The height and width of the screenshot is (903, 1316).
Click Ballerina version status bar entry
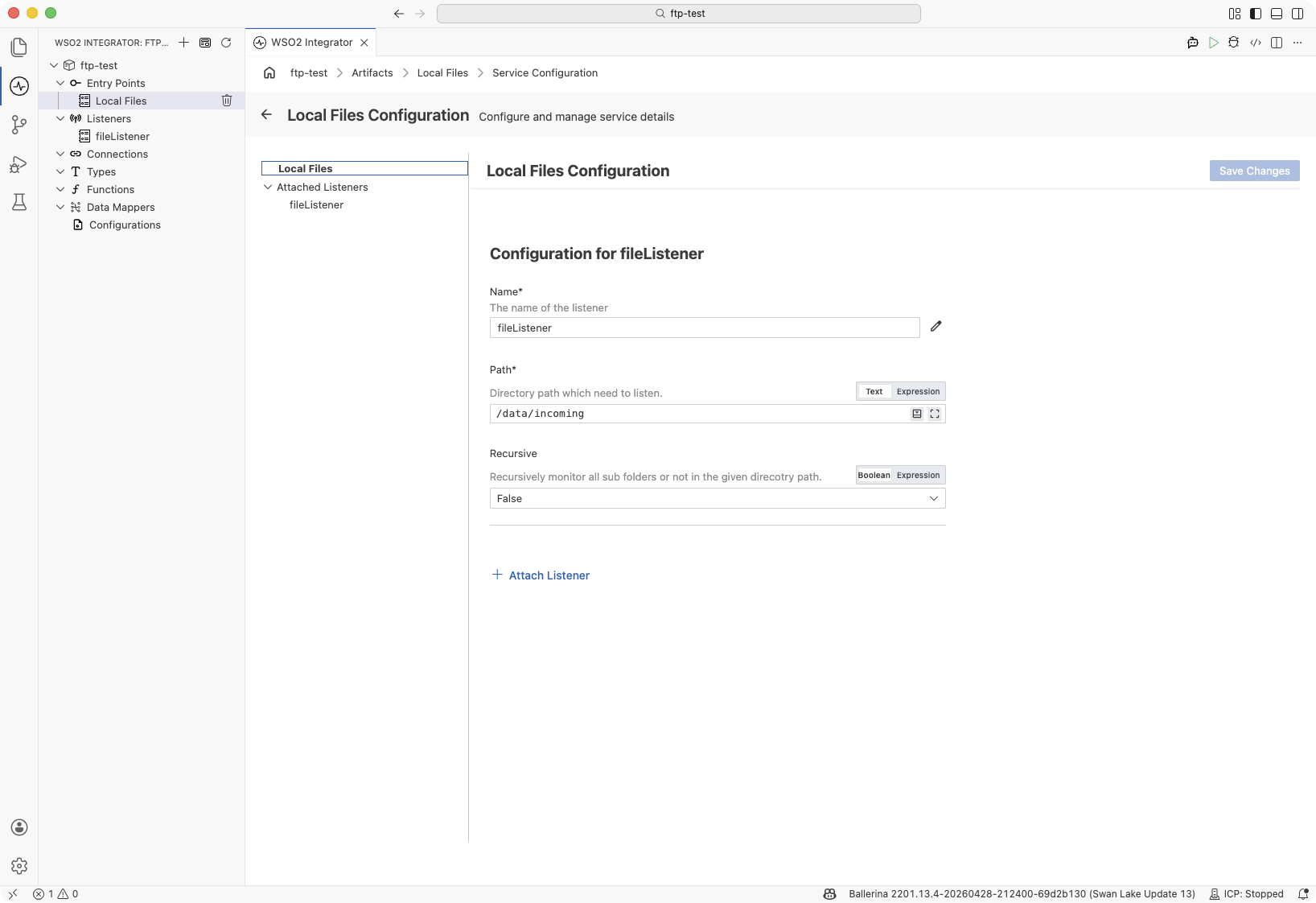[x=1022, y=893]
